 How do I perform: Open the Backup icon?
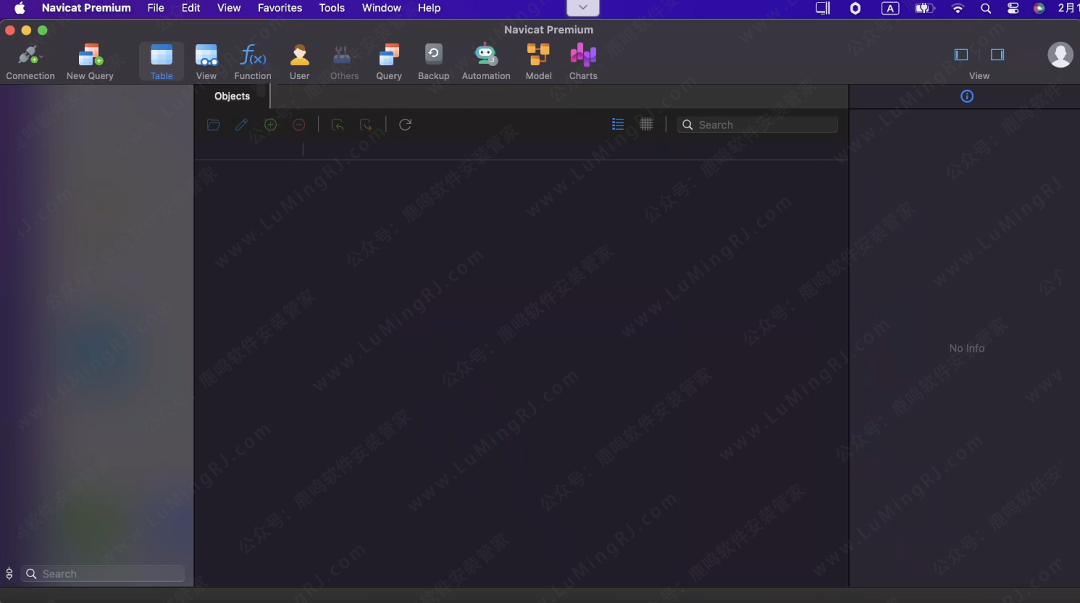click(x=433, y=61)
